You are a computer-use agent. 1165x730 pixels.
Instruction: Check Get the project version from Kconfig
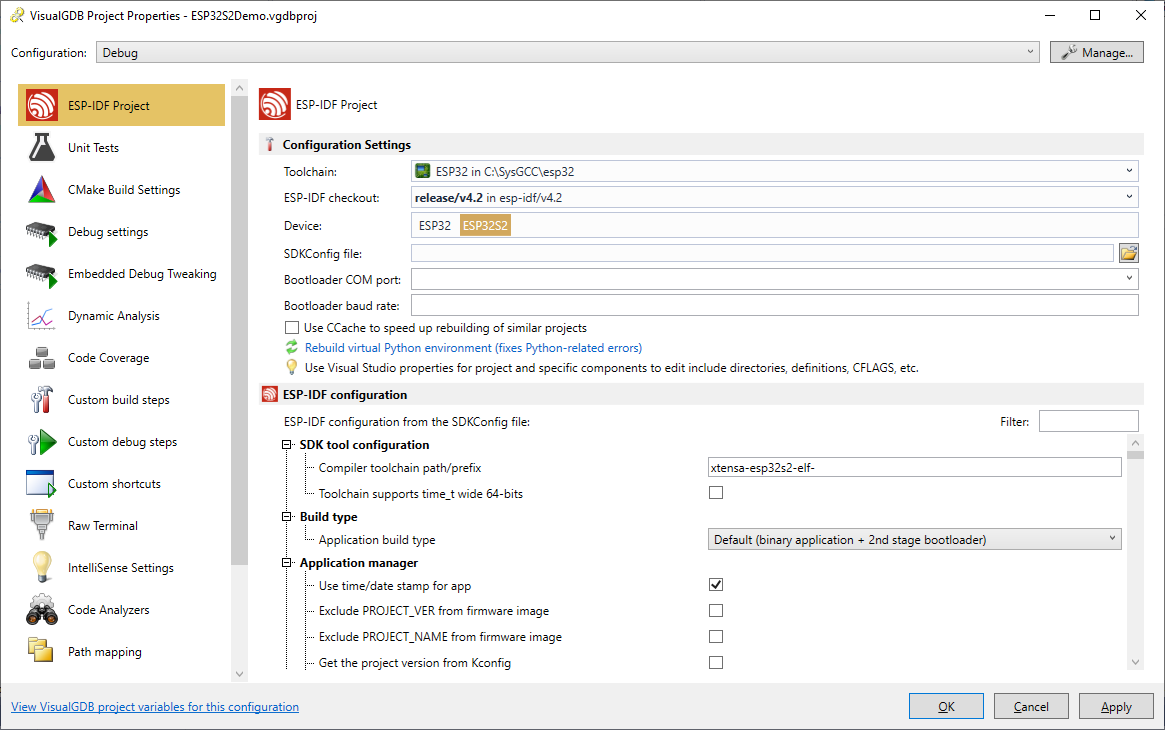[715, 662]
